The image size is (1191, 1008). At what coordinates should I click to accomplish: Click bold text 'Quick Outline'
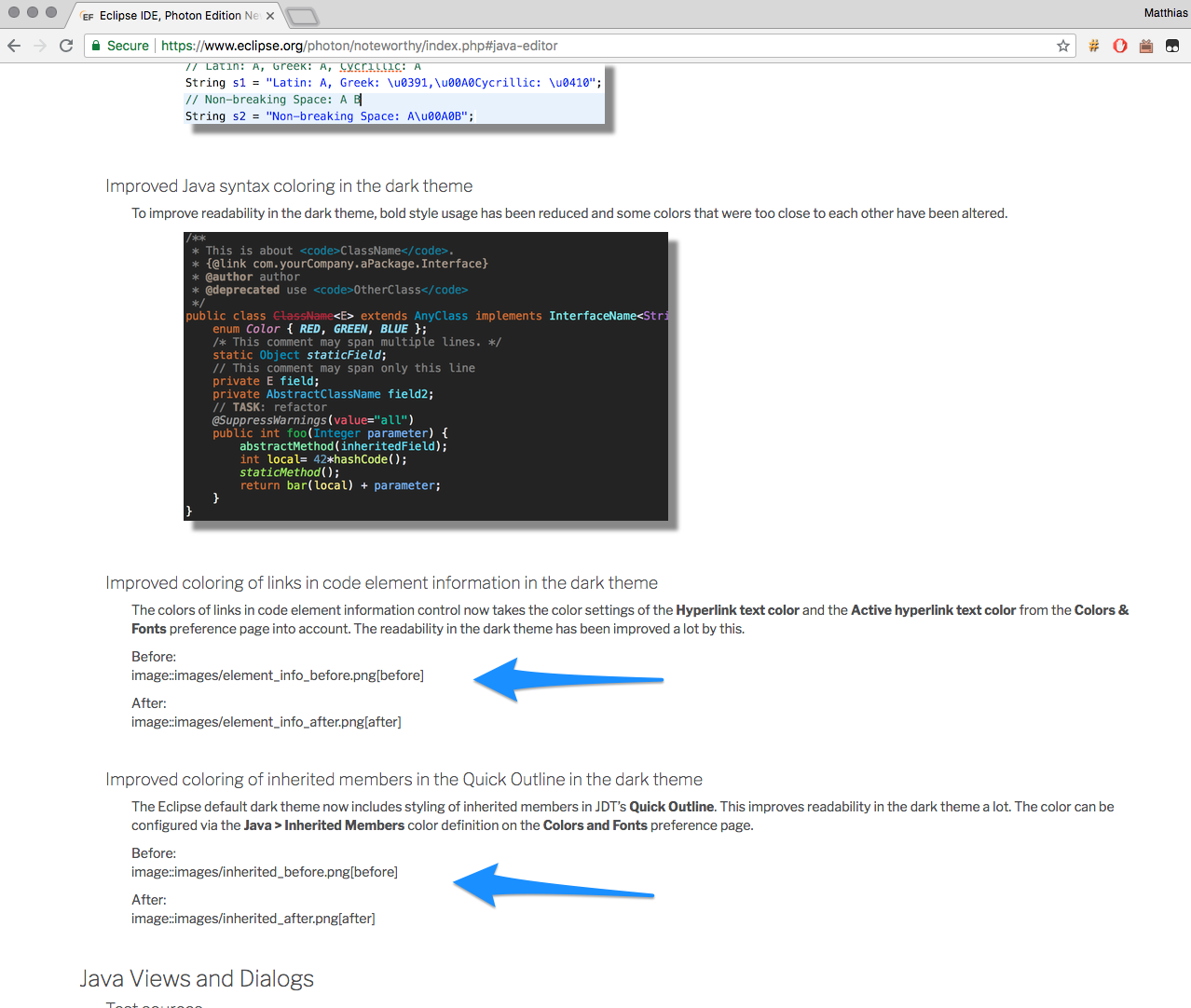(672, 807)
